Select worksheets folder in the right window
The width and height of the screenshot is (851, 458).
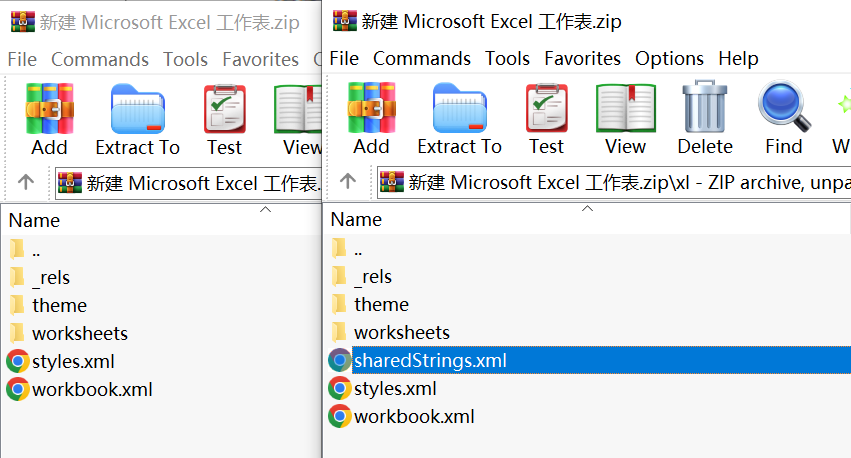point(391,332)
